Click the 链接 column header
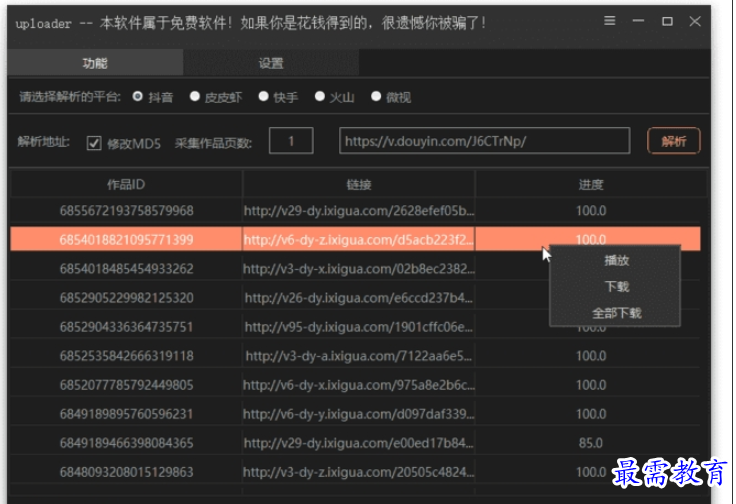 (x=359, y=184)
